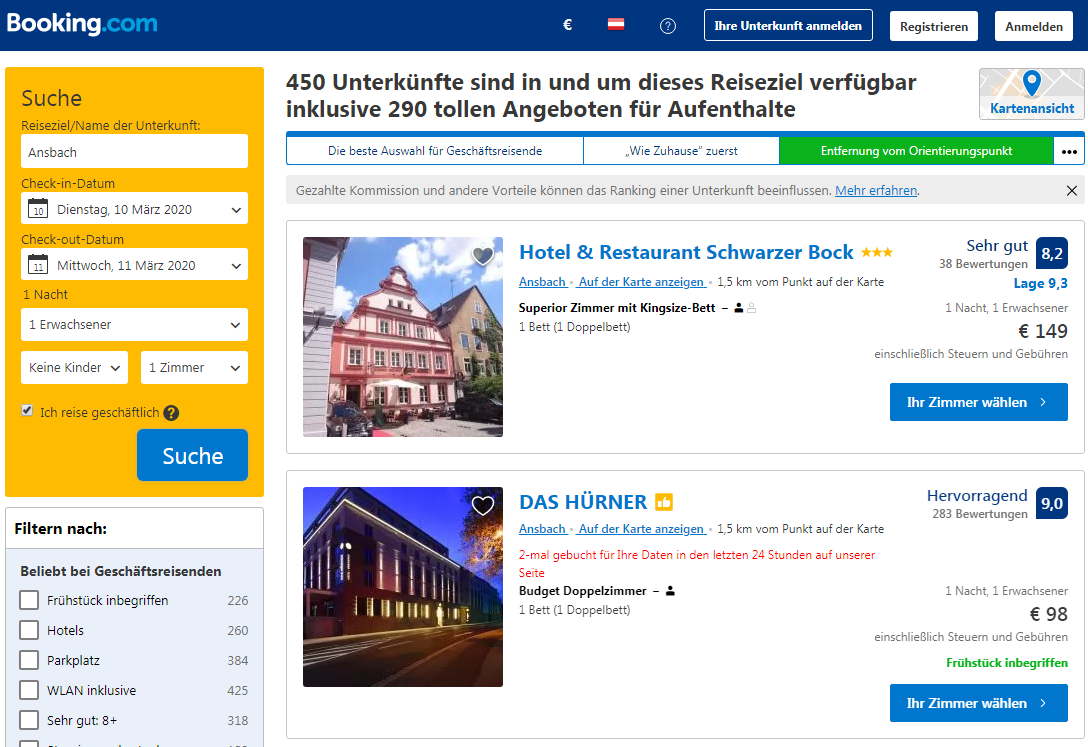Show Schwarzer Bock 'Auf der Karte anzeigen'
Screen dimensions: 1088x747
[642, 282]
